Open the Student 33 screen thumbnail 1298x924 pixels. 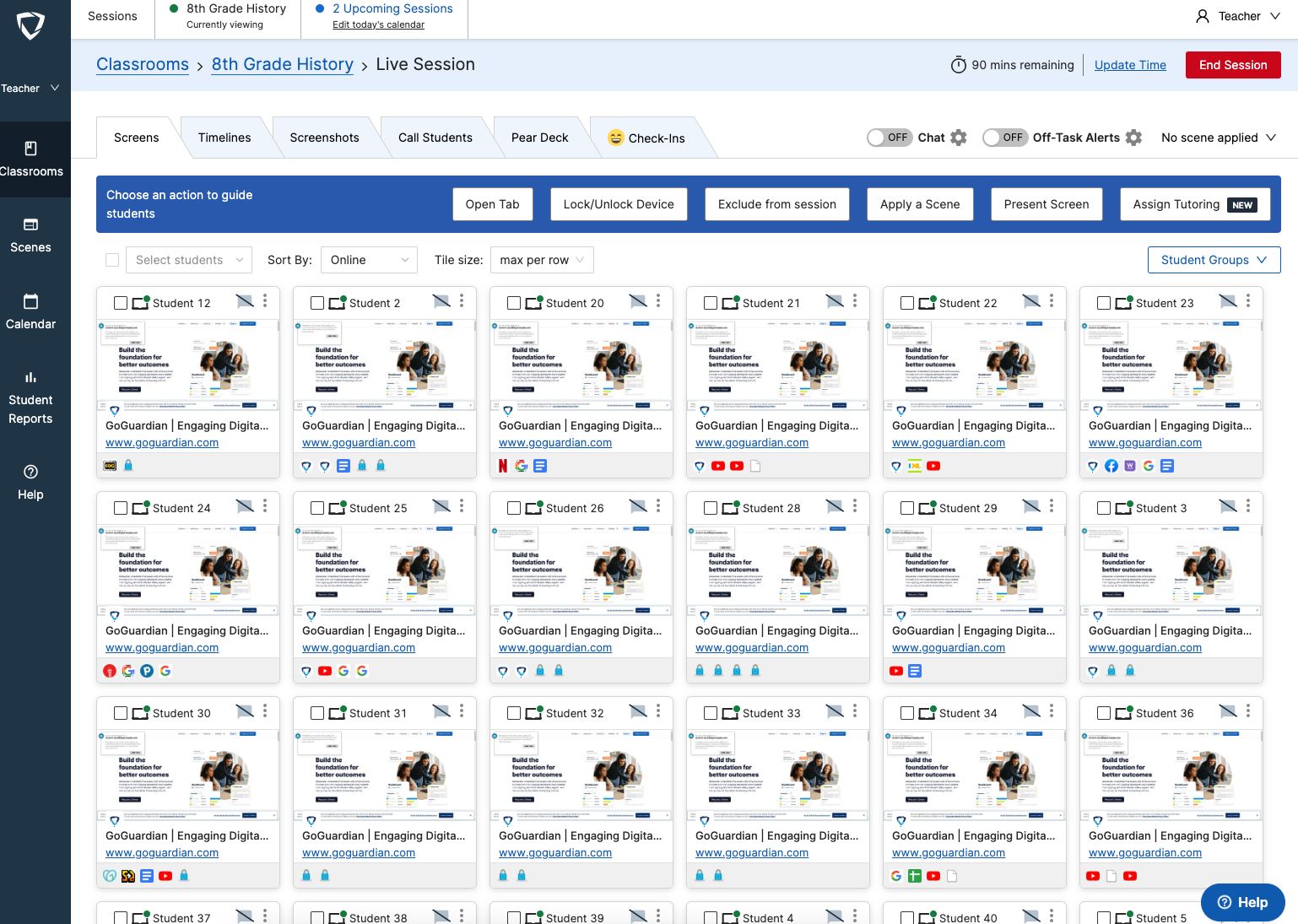778,776
